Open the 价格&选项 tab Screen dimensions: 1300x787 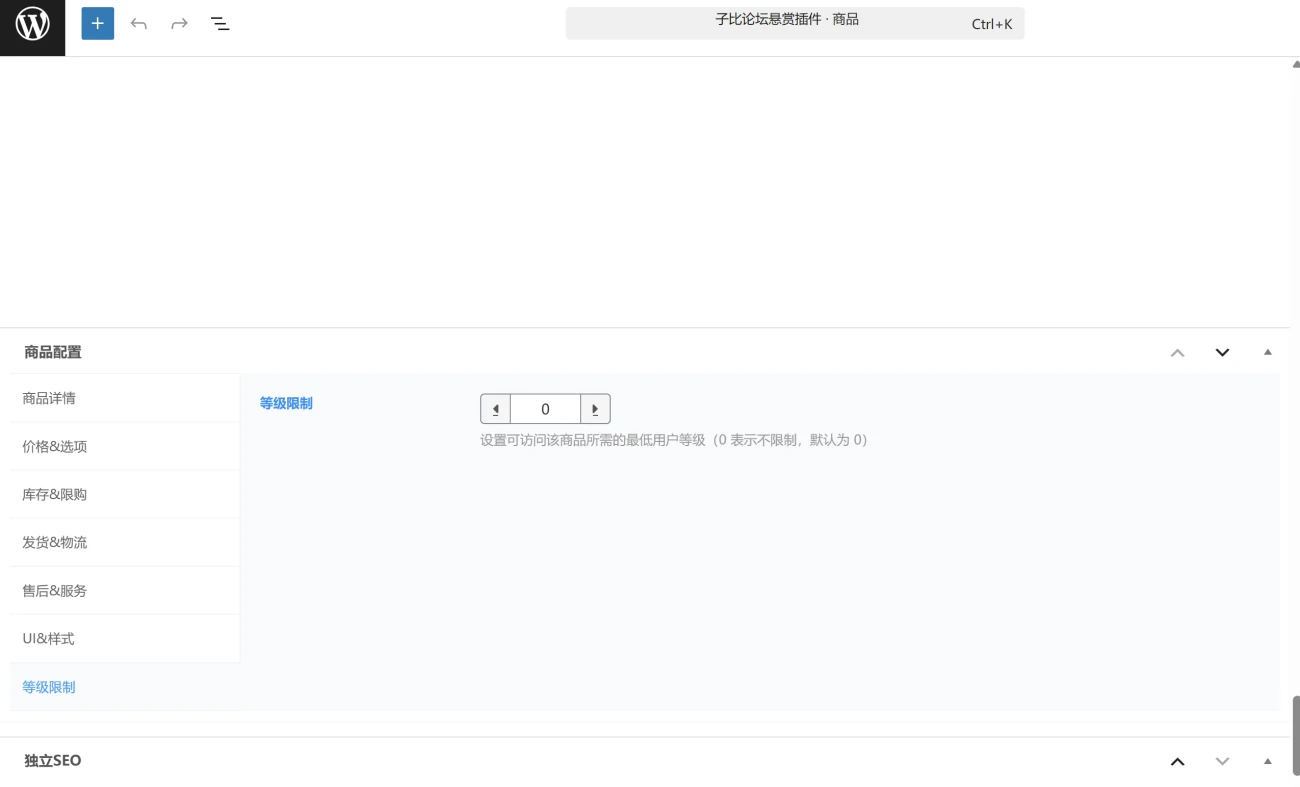[54, 446]
